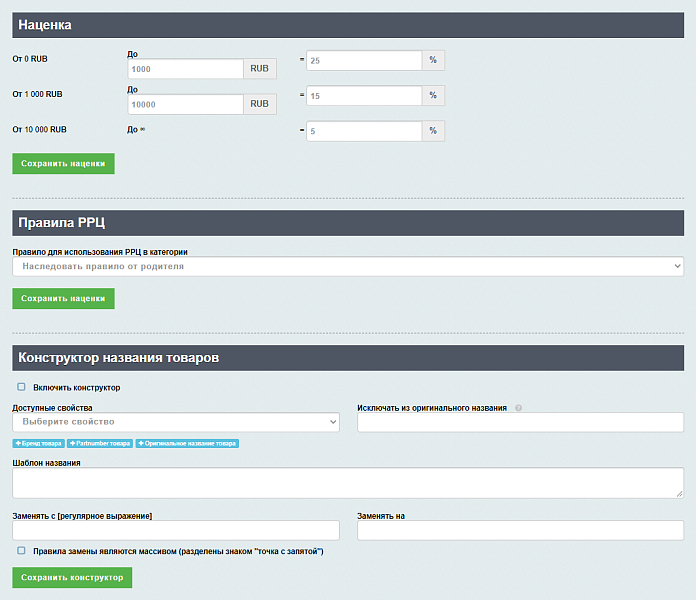Viewport: 696px width, 600px height.
Task: Expand the 'Выберите свойство' dropdown
Action: (175, 422)
